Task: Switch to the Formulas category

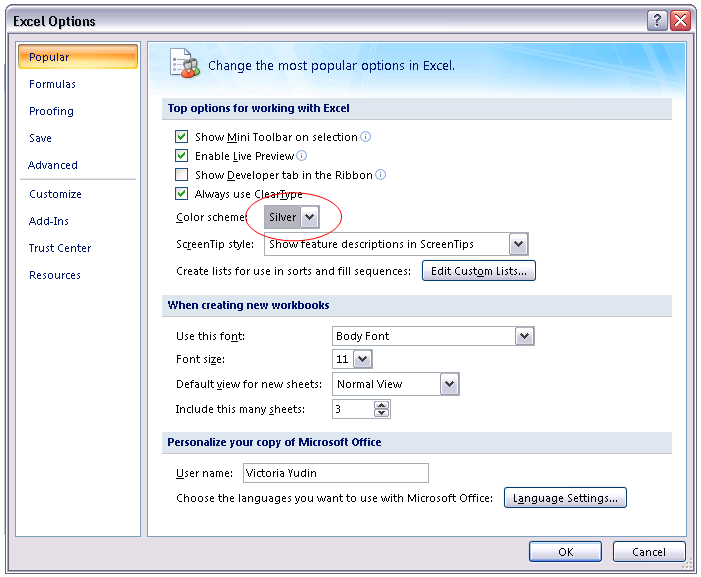Action: pos(52,85)
